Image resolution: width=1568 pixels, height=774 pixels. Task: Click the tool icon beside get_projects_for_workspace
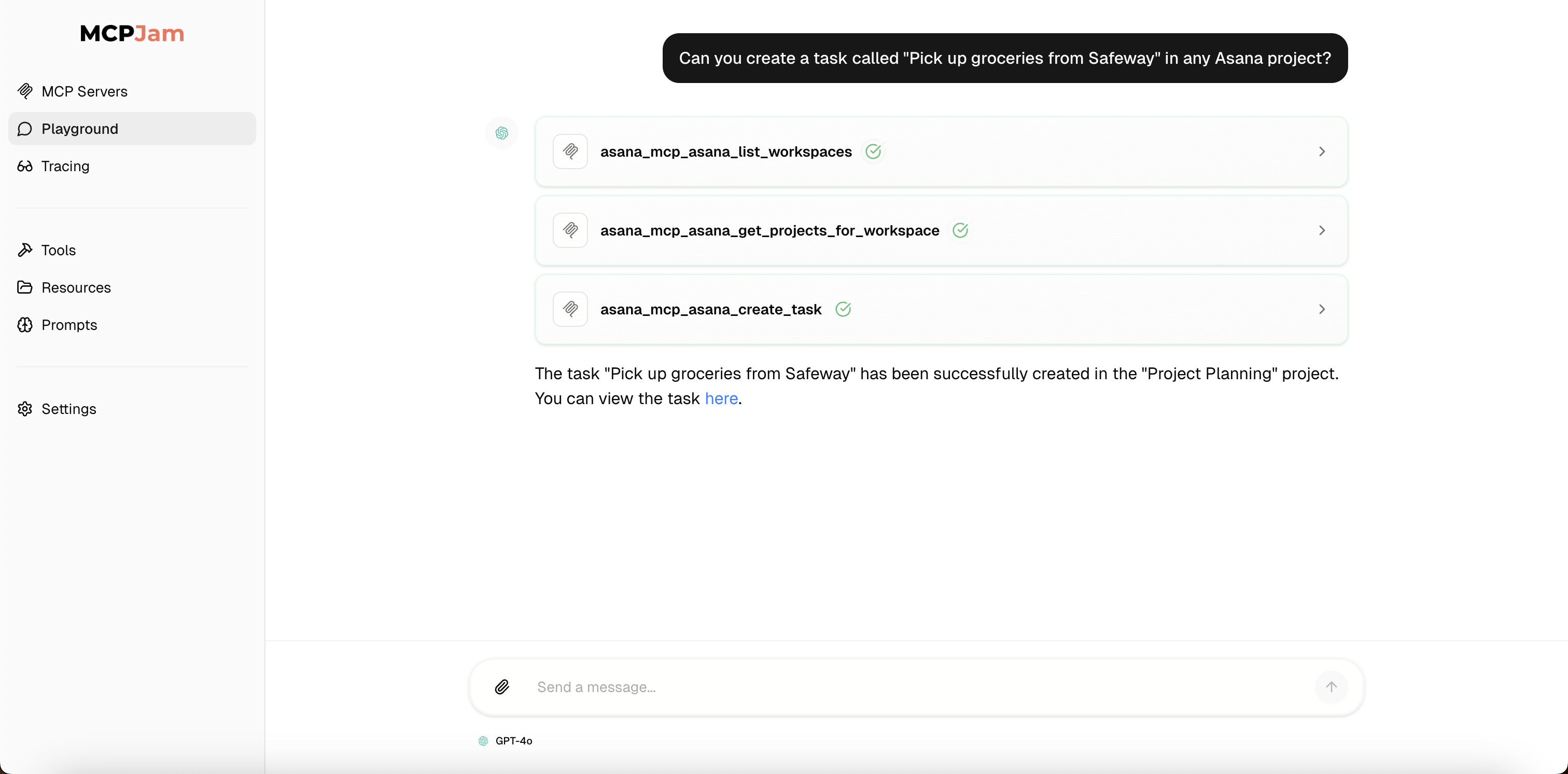tap(570, 230)
